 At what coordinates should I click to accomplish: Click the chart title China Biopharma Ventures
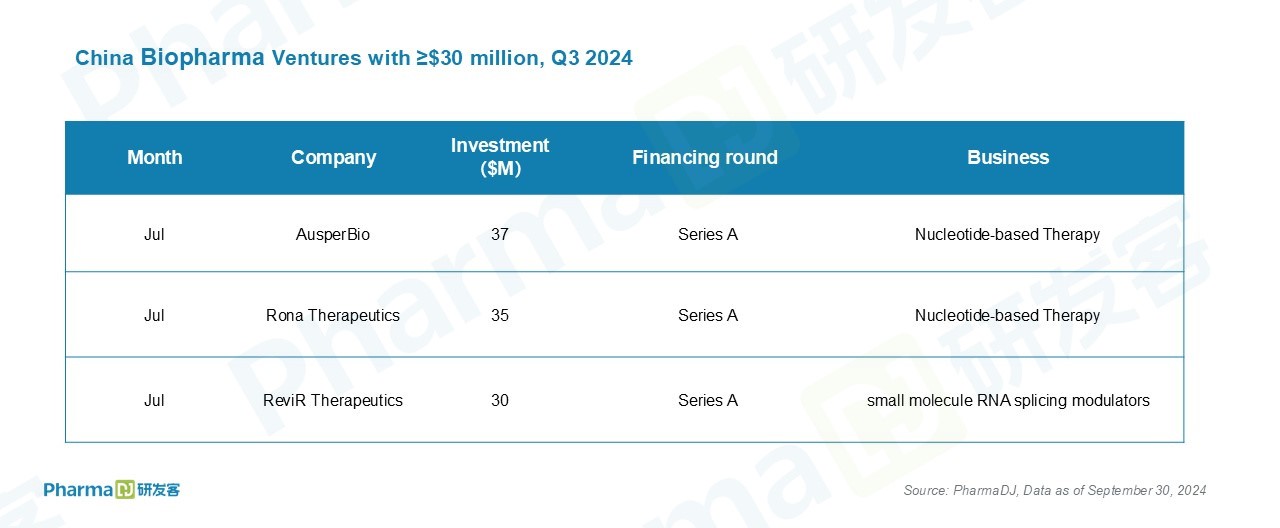pyautogui.click(x=354, y=58)
